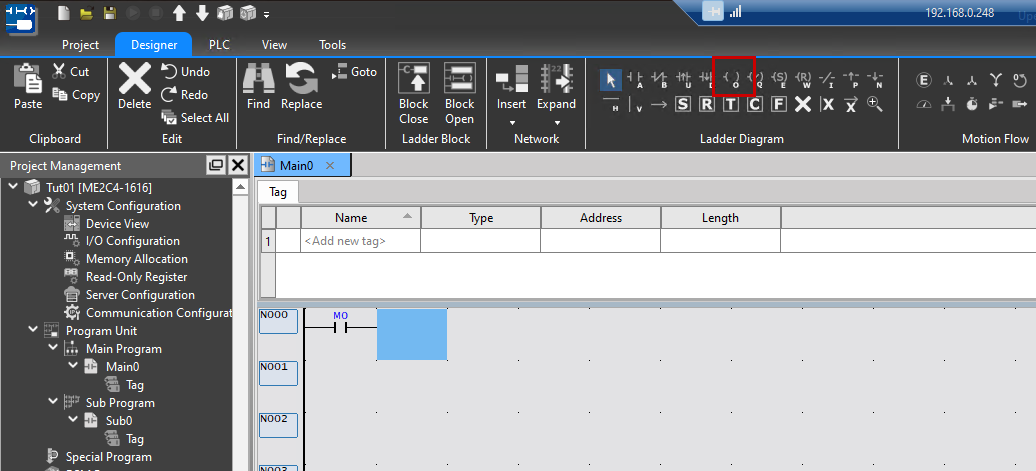The width and height of the screenshot is (1036, 471).
Task: Click the zoom magnifier in Ladder Diagram
Action: pos(875,103)
